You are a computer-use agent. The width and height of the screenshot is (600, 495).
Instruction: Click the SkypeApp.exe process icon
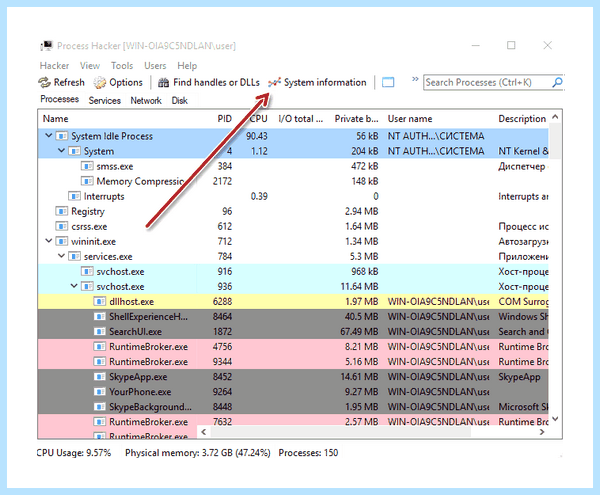click(x=99, y=377)
